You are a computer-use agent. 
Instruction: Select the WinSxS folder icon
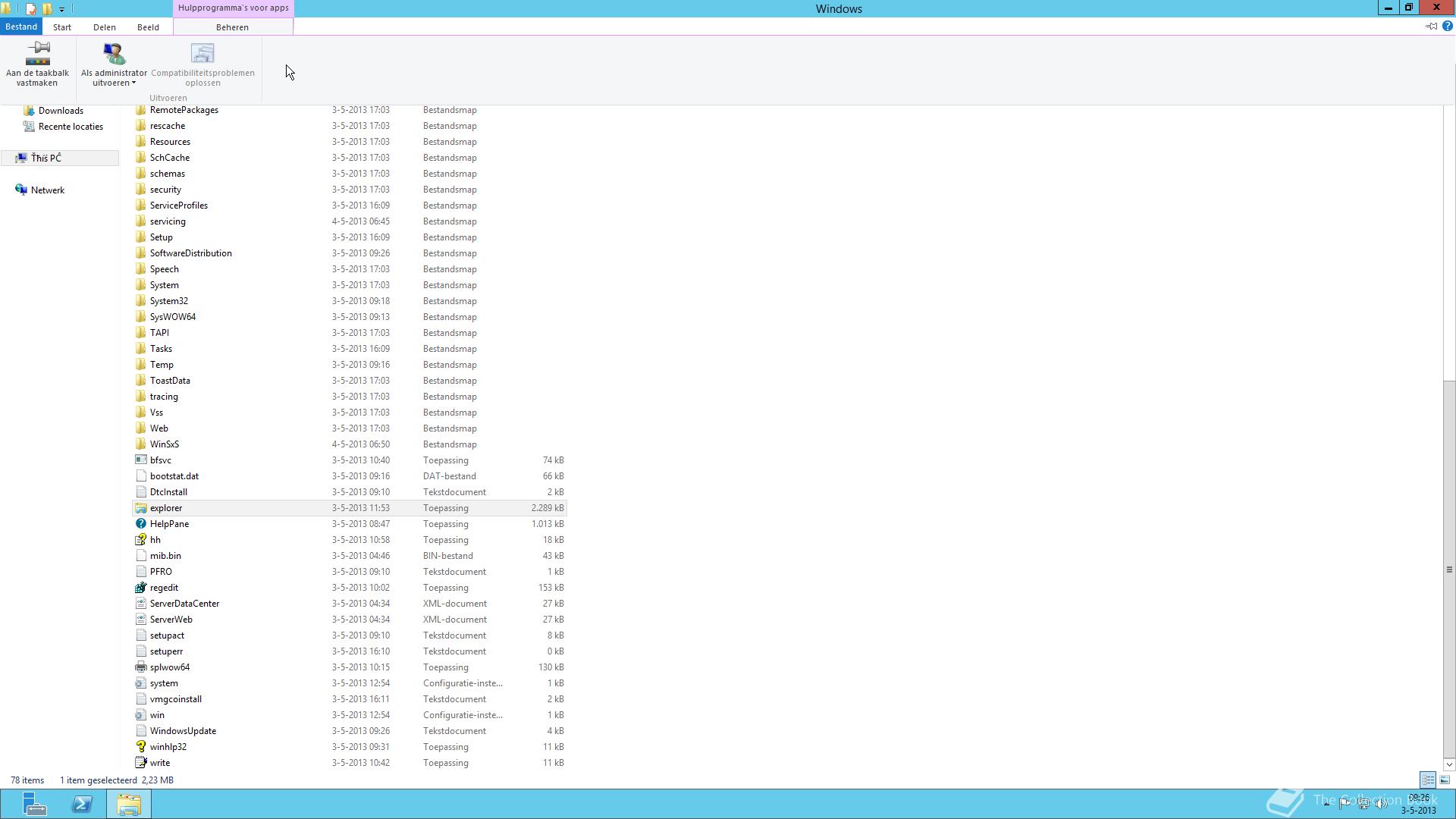[140, 444]
